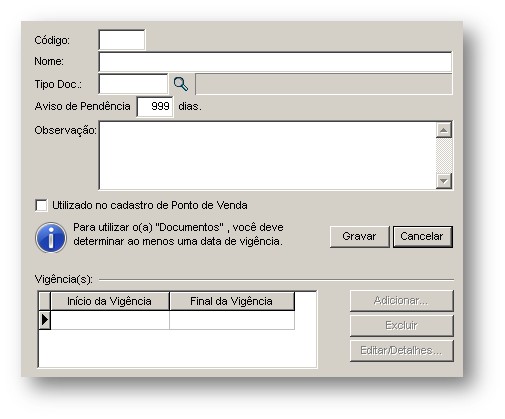This screenshot has width=505, height=419.
Task: Click the Observação scrollbar up arrow
Action: click(x=444, y=130)
